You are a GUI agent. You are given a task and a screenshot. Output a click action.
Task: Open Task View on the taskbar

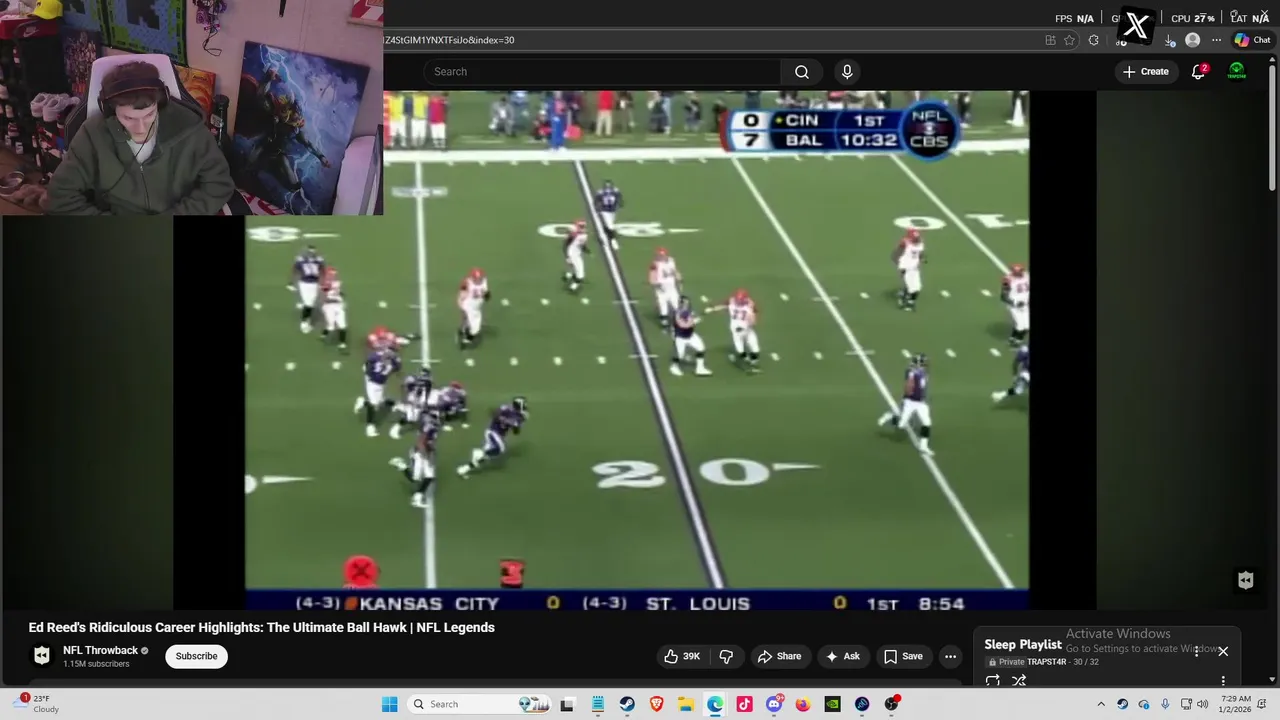[x=567, y=704]
